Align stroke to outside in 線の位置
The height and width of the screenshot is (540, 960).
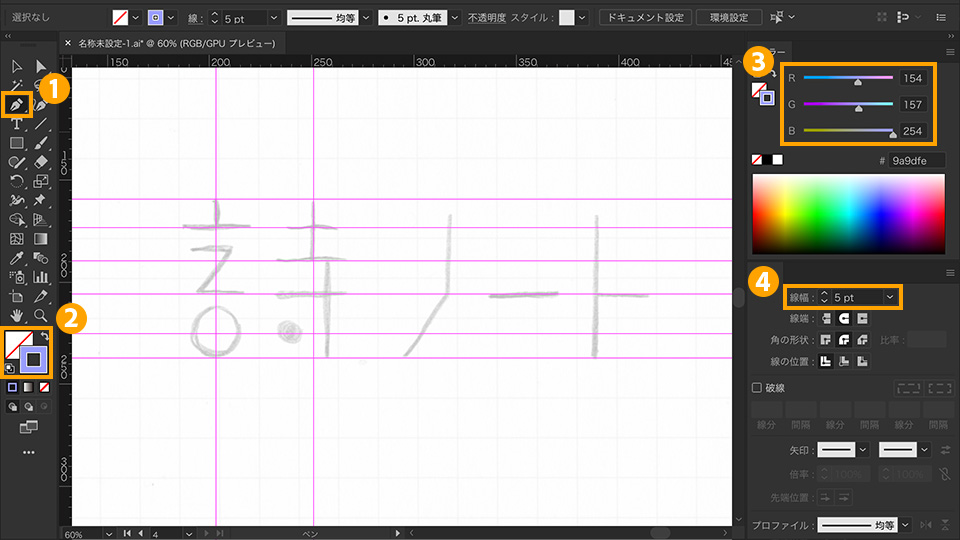863,361
